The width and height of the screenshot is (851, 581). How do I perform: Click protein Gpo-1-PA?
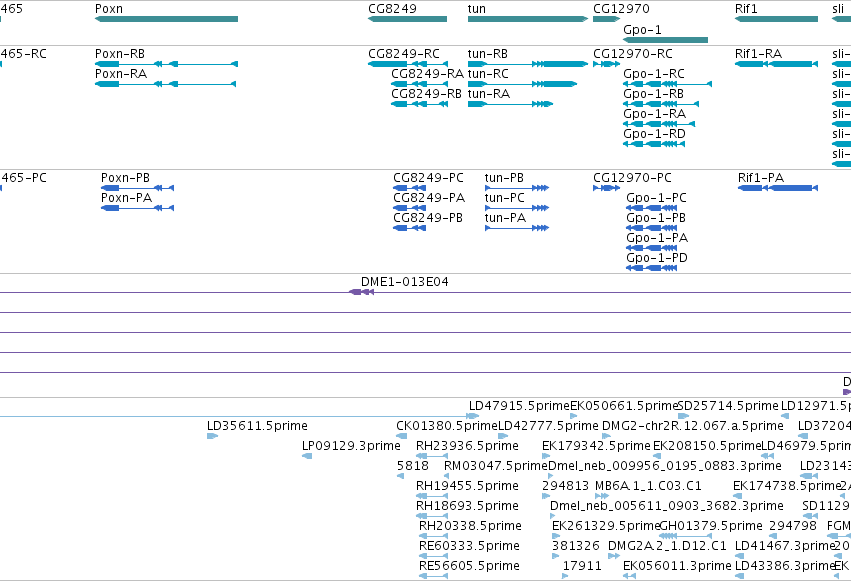coord(651,248)
